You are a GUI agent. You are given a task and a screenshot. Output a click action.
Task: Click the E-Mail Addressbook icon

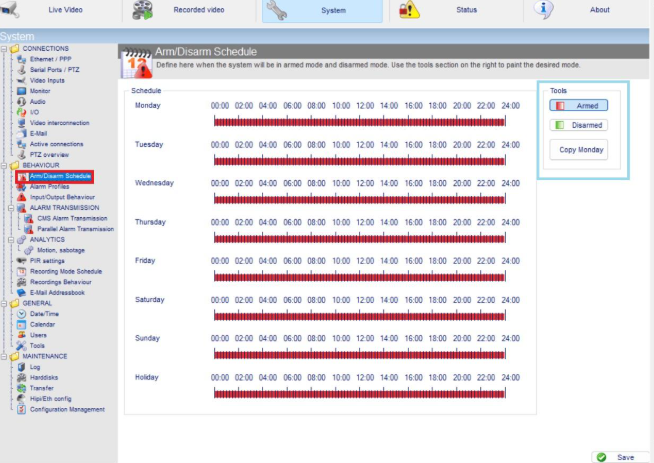(21, 293)
